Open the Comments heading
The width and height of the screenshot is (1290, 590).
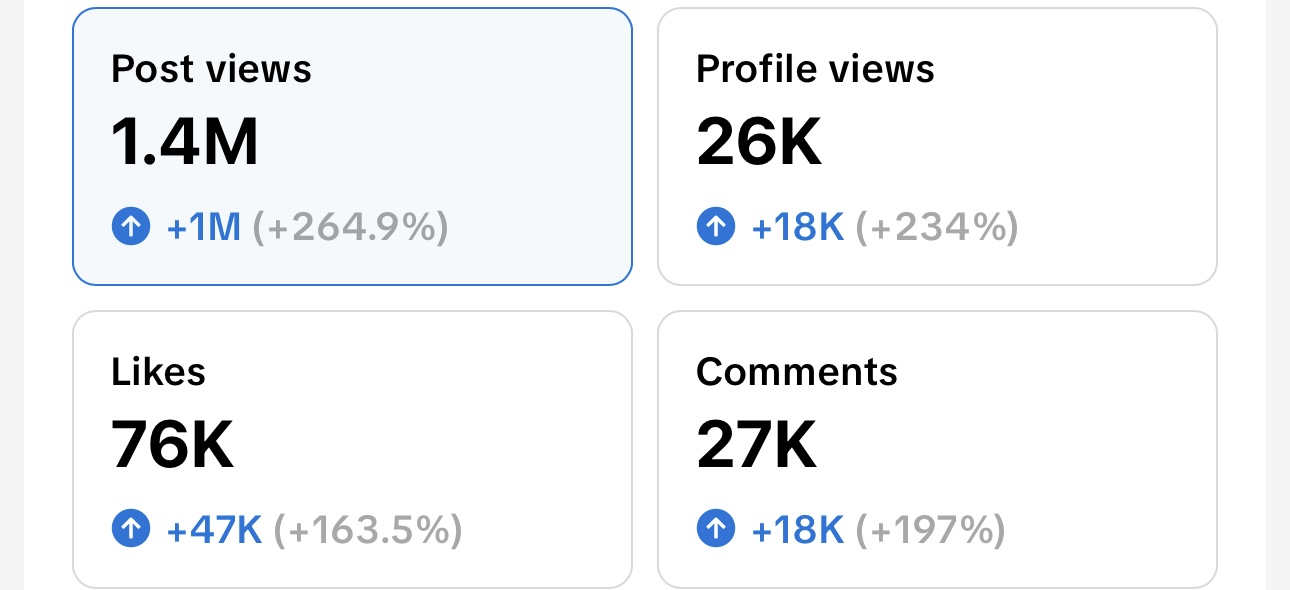coord(796,372)
